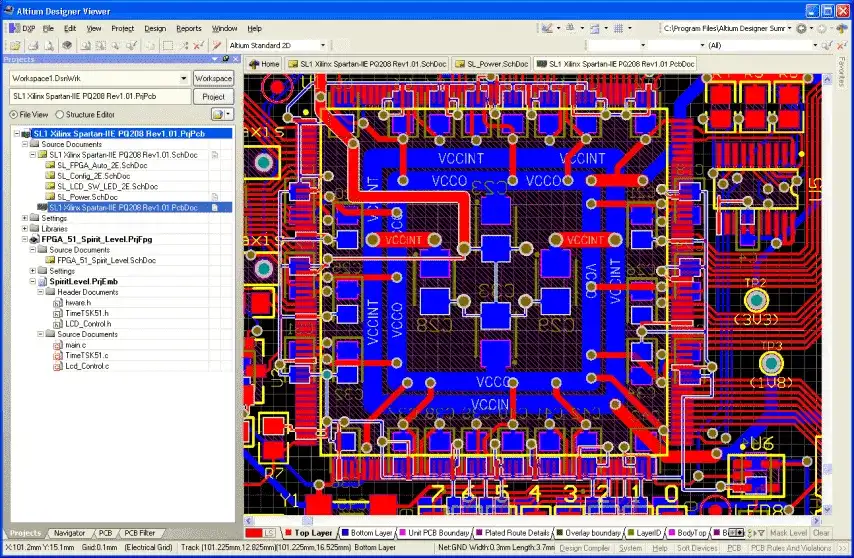
Task: Open the Altium Standard 2D view dropdown
Action: pyautogui.click(x=322, y=45)
